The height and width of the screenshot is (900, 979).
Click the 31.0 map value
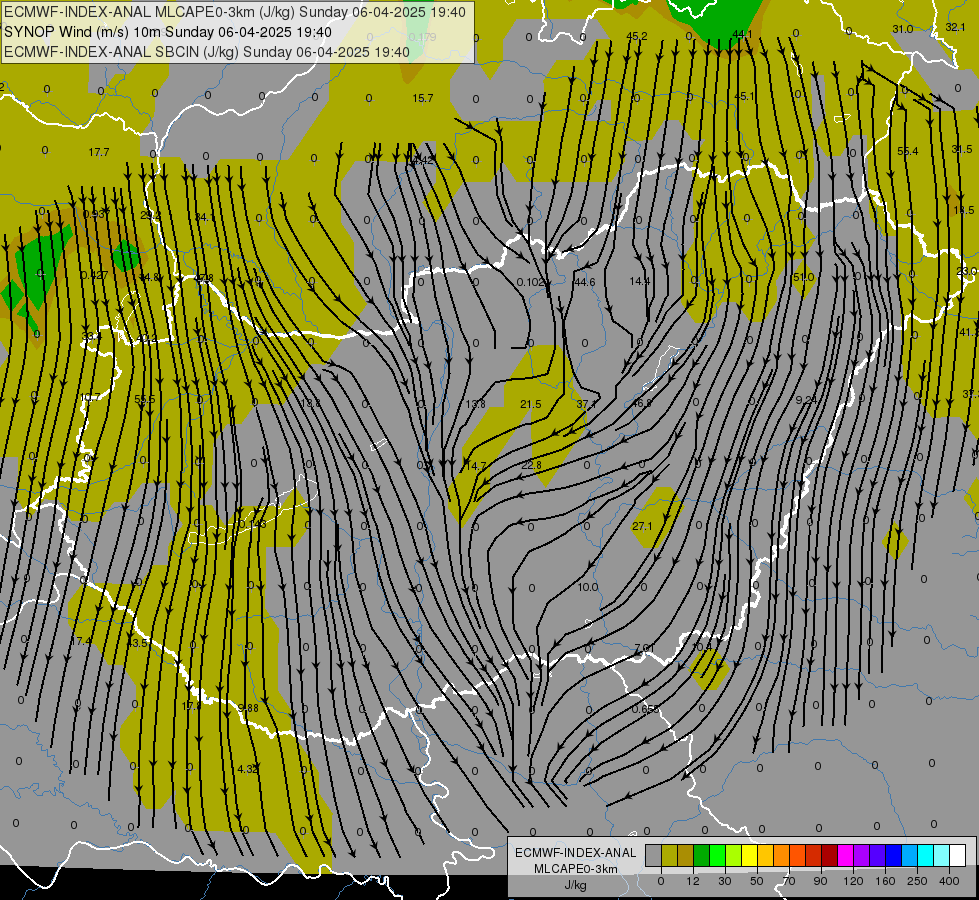903,29
